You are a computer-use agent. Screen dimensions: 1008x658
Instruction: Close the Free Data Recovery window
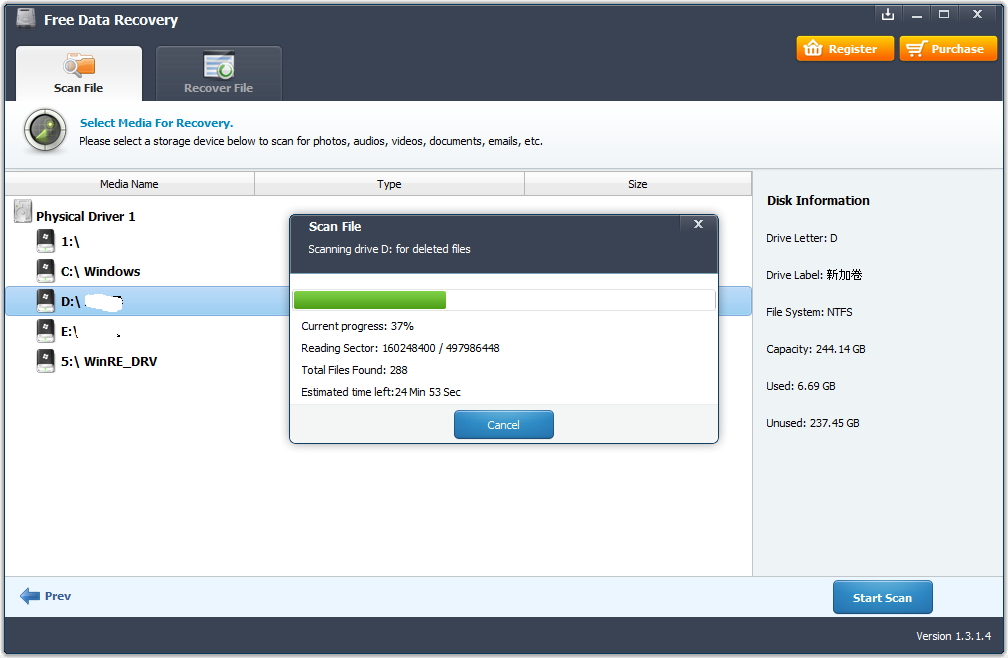977,14
